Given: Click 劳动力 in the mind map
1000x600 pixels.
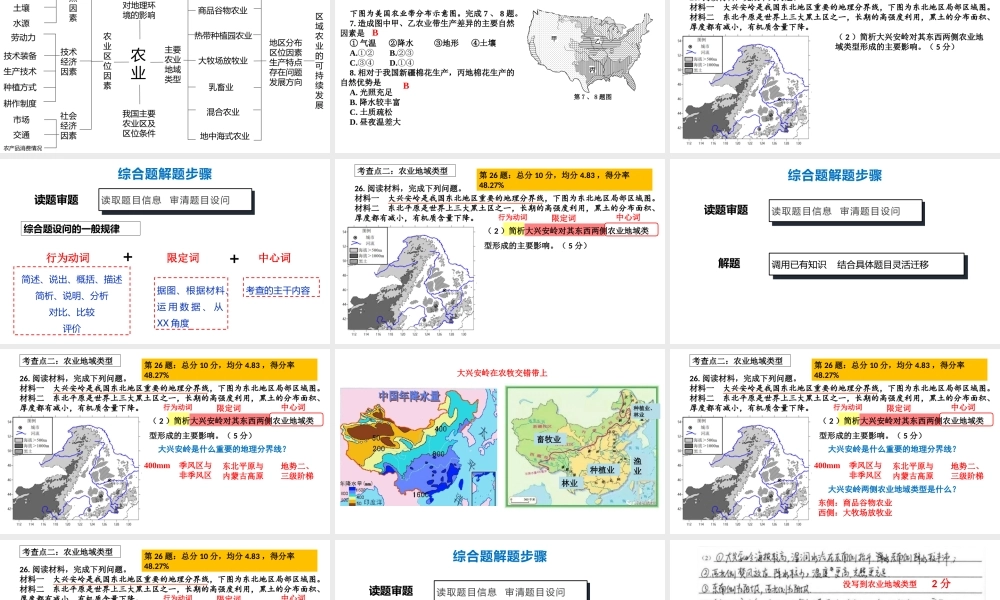Looking at the screenshot, I should 24,38.
